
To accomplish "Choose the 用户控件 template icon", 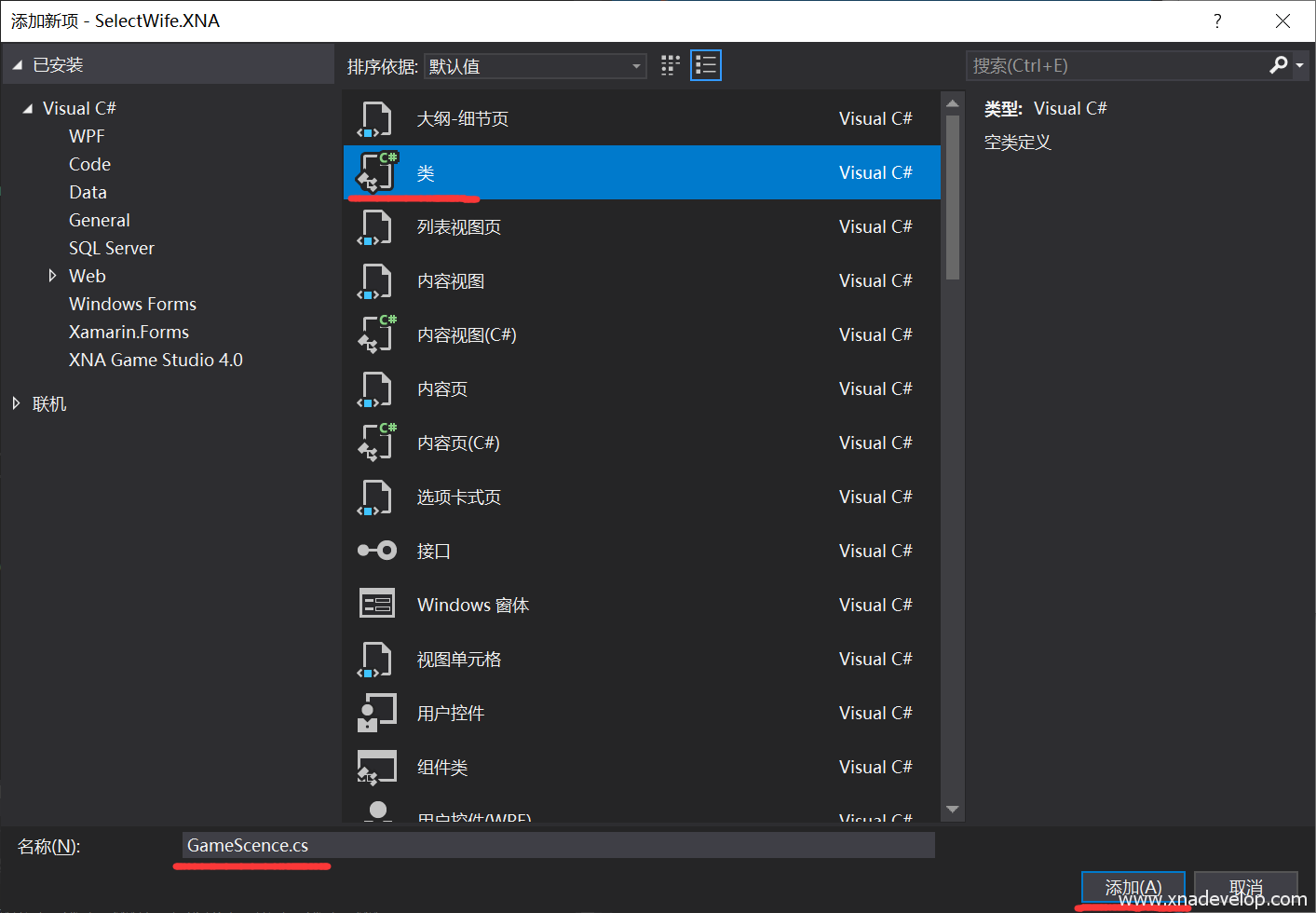I will pyautogui.click(x=376, y=713).
